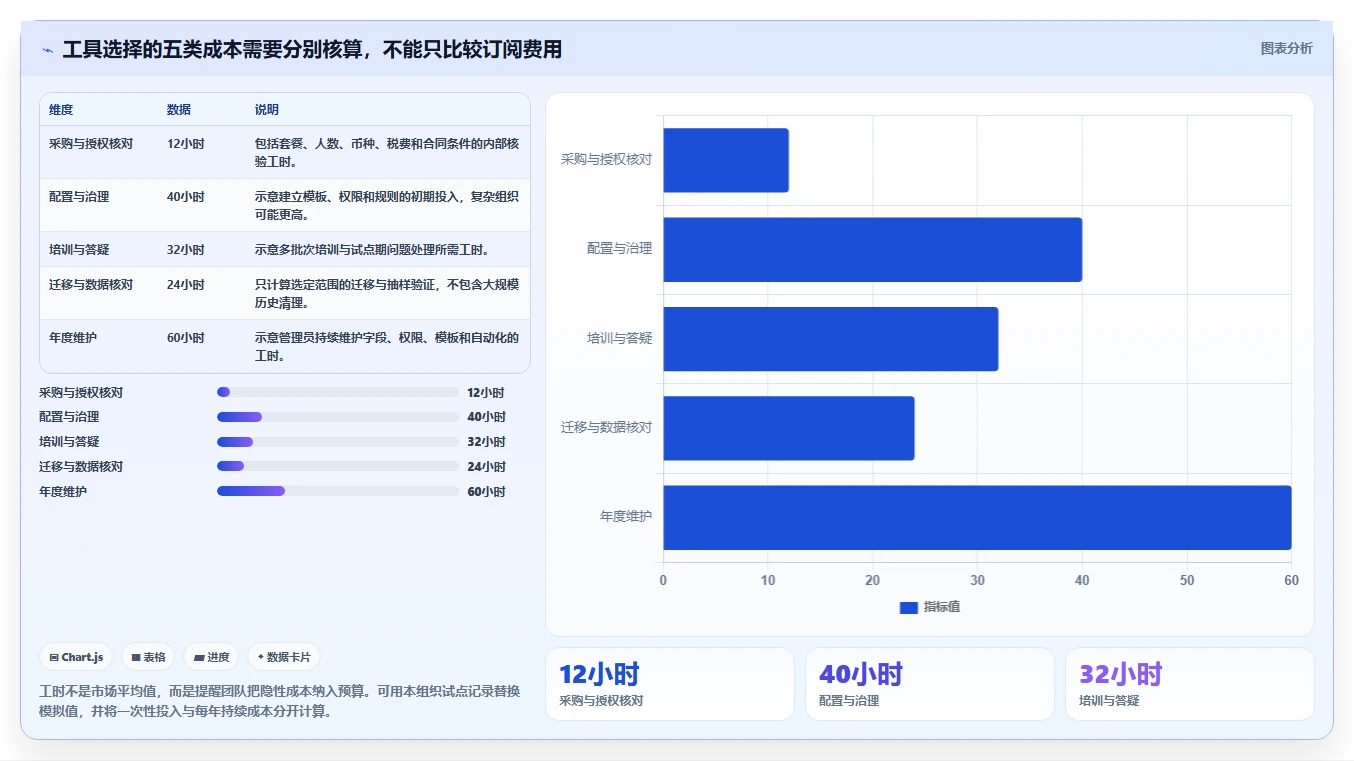Click the description starting 示意建立模板

pos(387,205)
